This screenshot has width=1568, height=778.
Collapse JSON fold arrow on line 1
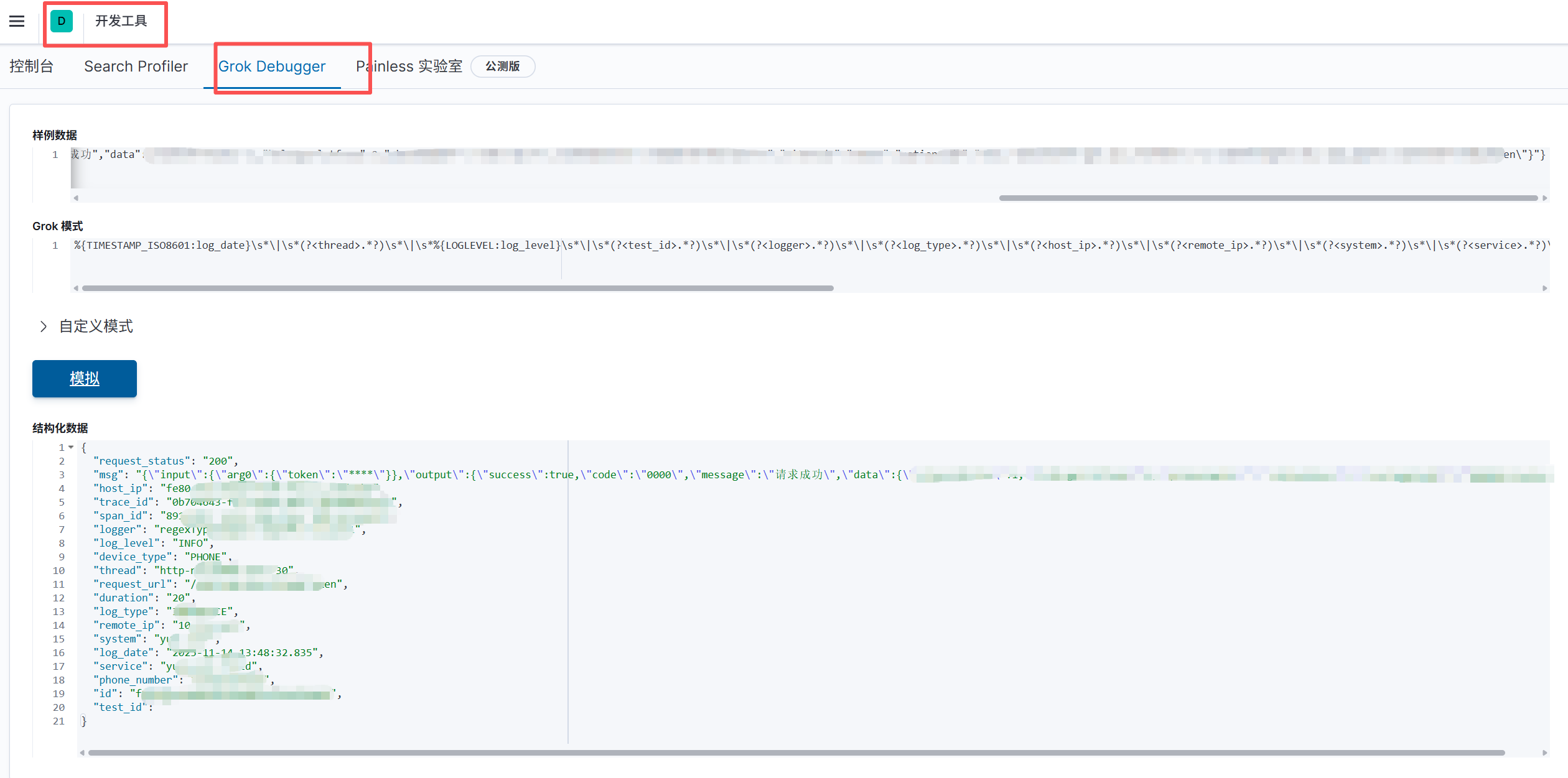tap(71, 447)
